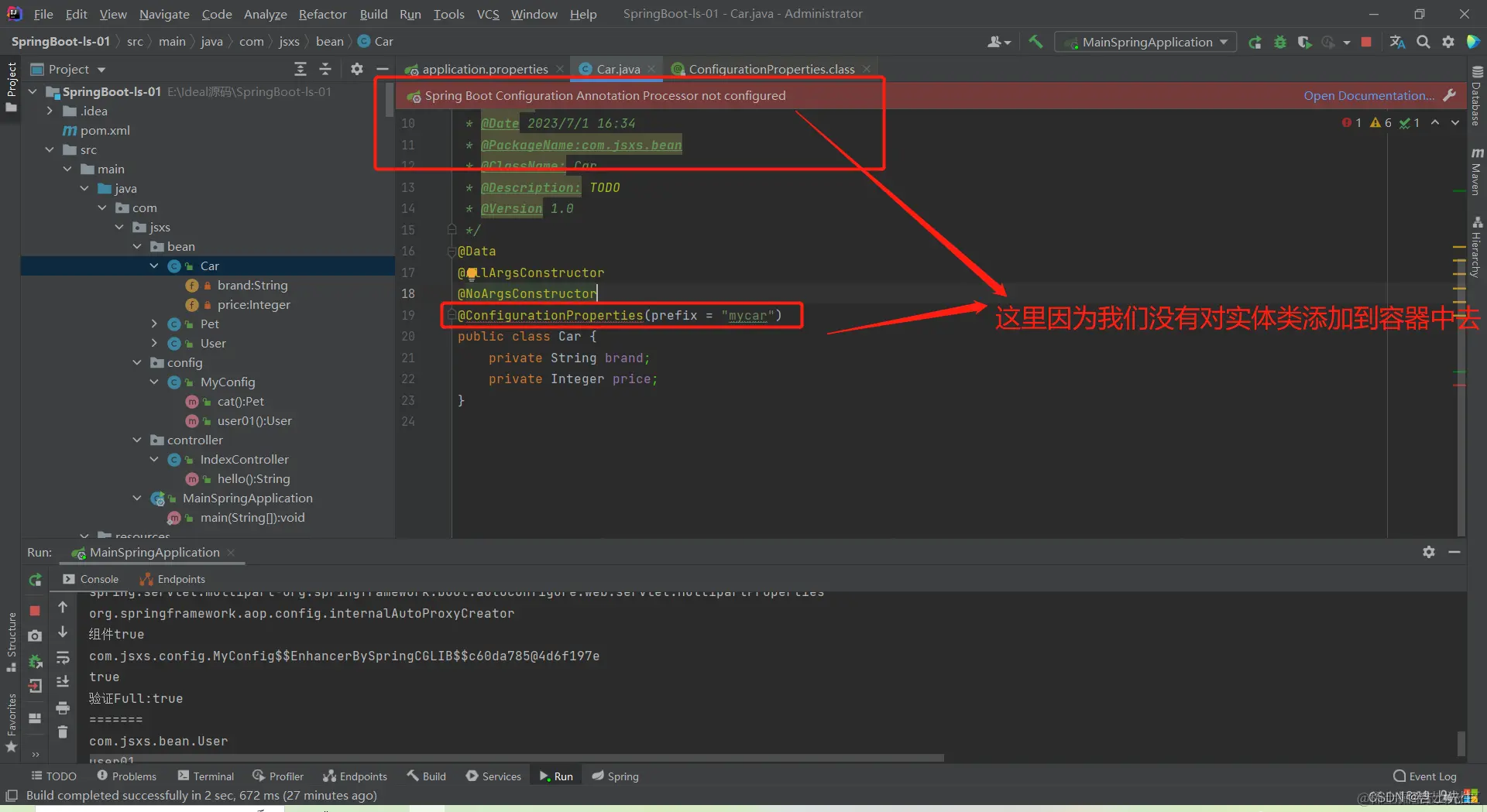Clear console output with trash icon
1487x812 pixels.
click(63, 731)
